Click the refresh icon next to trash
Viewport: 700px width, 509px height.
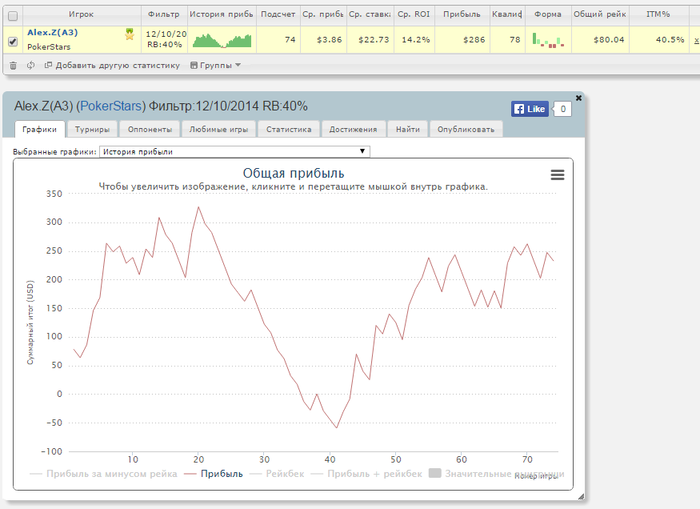click(x=30, y=66)
